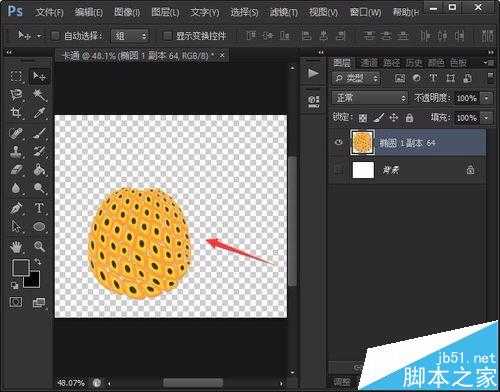Click the black background color swatch

[x=33, y=279]
